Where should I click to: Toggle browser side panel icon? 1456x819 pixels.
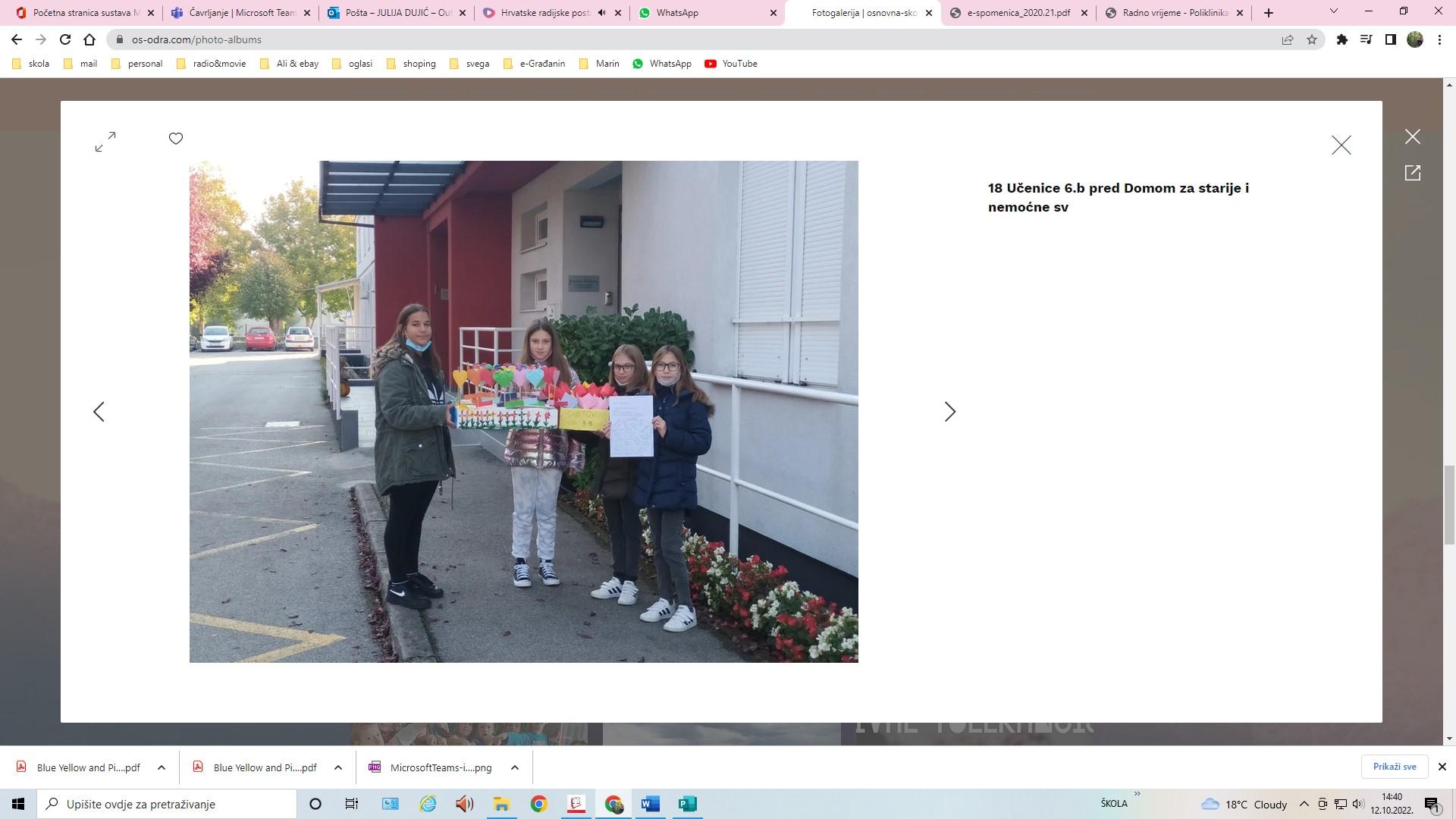[x=1391, y=39]
